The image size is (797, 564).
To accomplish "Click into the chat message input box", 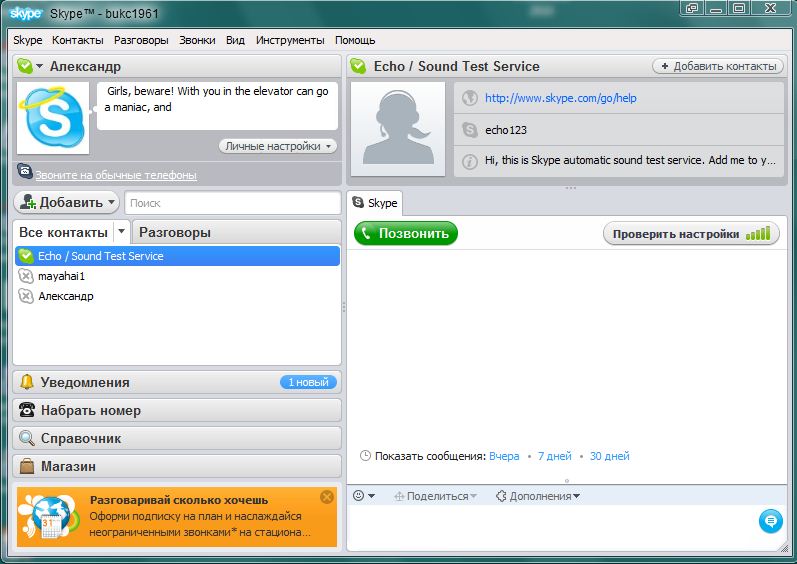I will pos(551,527).
